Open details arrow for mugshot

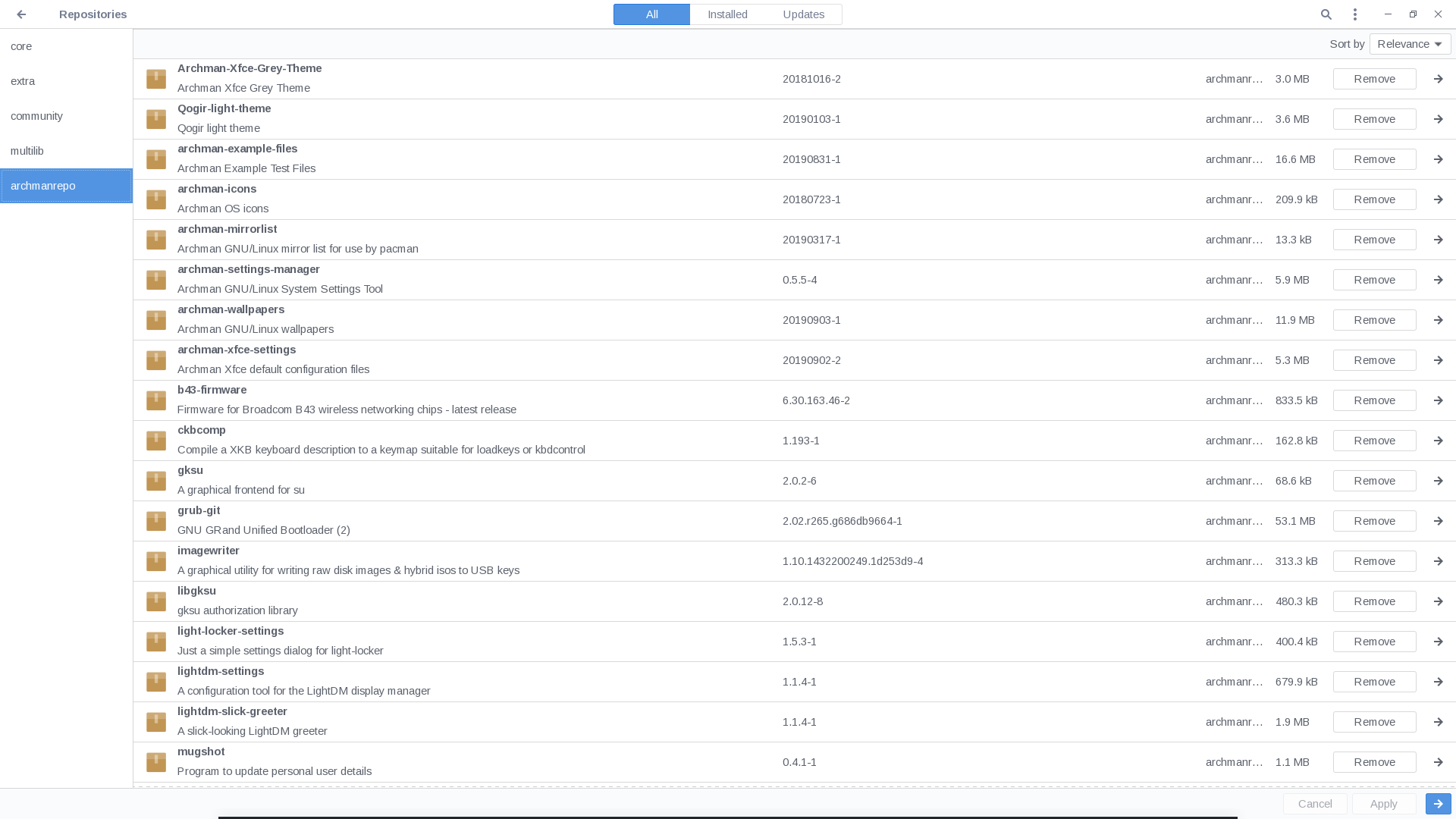(1438, 762)
